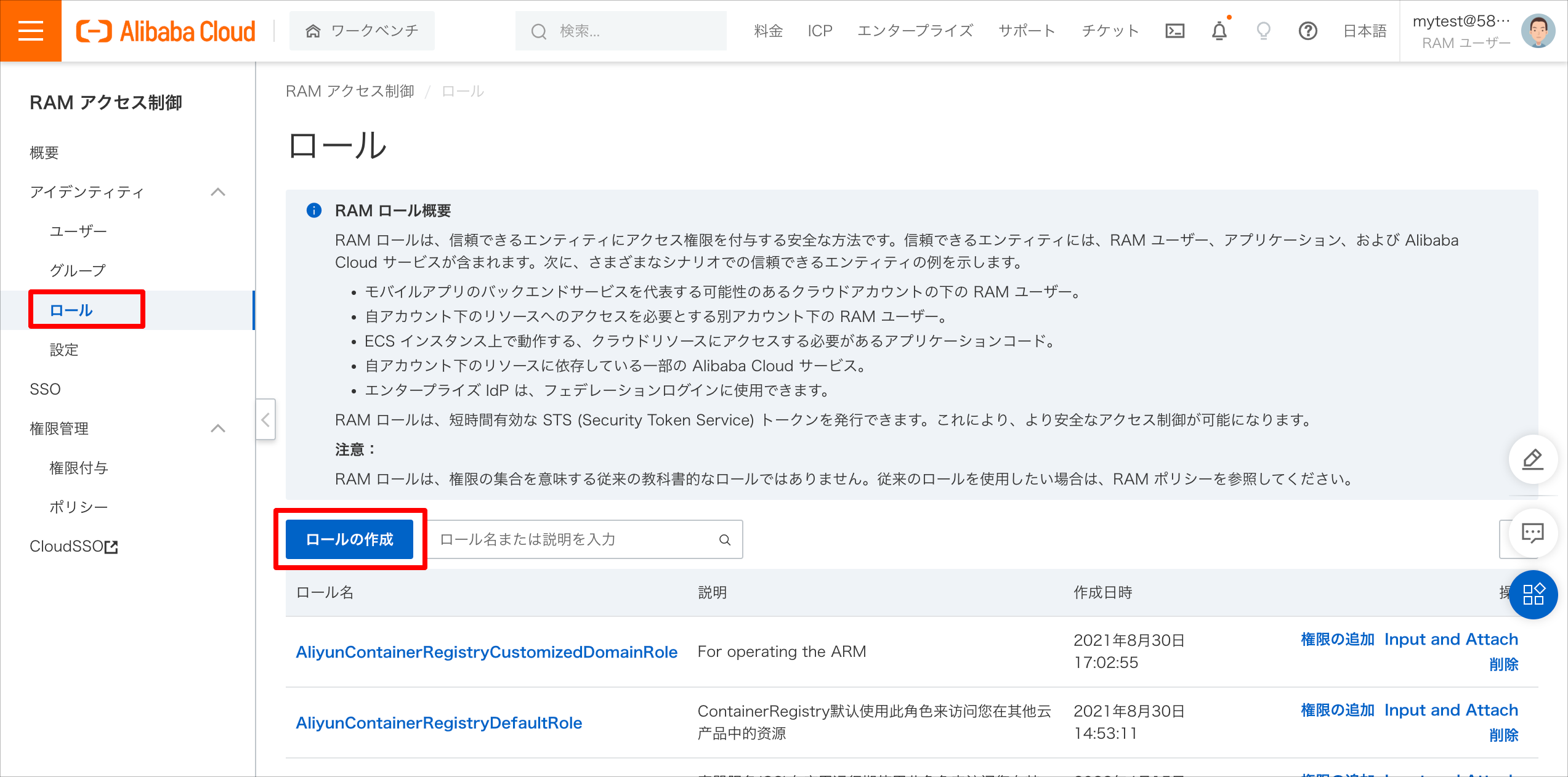The height and width of the screenshot is (777, 1568).
Task: Select the floating pencil edit icon
Action: [x=1533, y=459]
